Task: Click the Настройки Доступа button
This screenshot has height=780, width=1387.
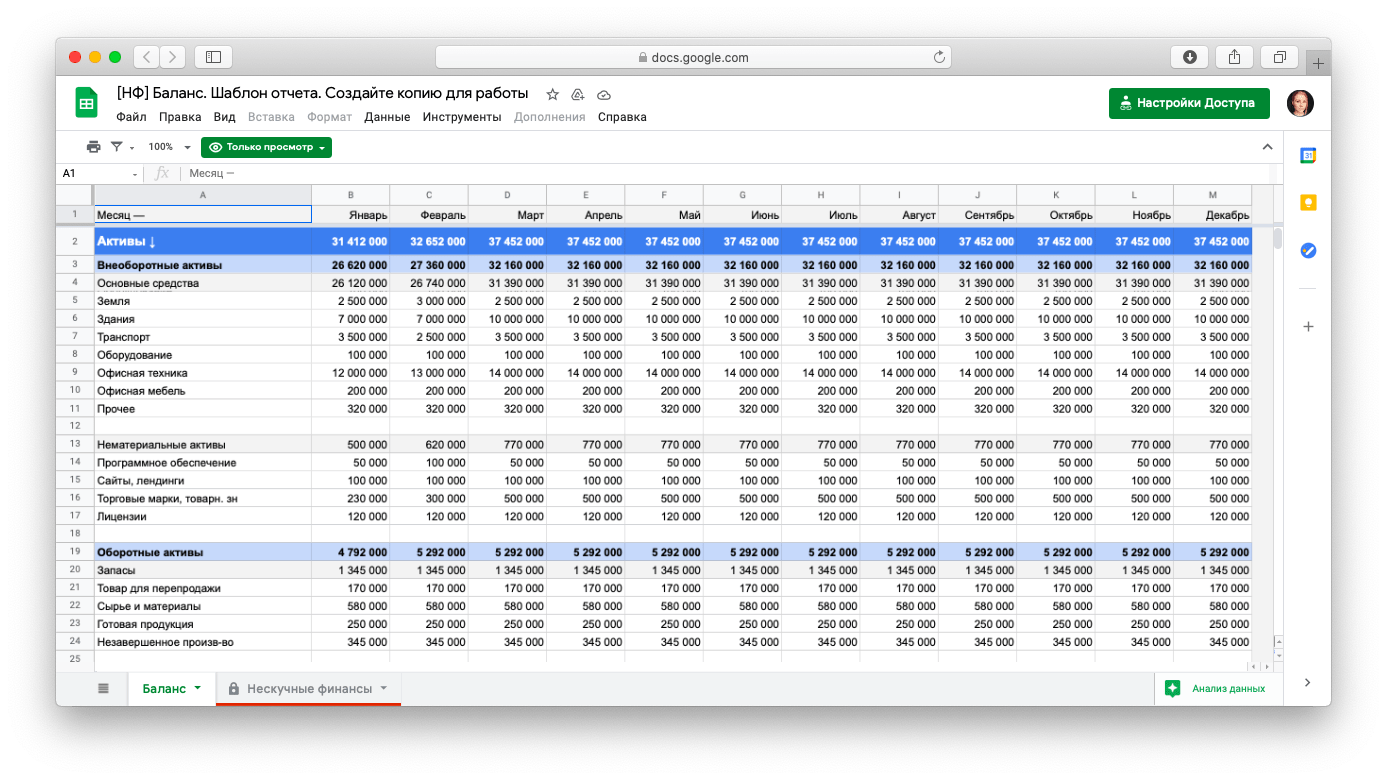Action: point(1188,103)
